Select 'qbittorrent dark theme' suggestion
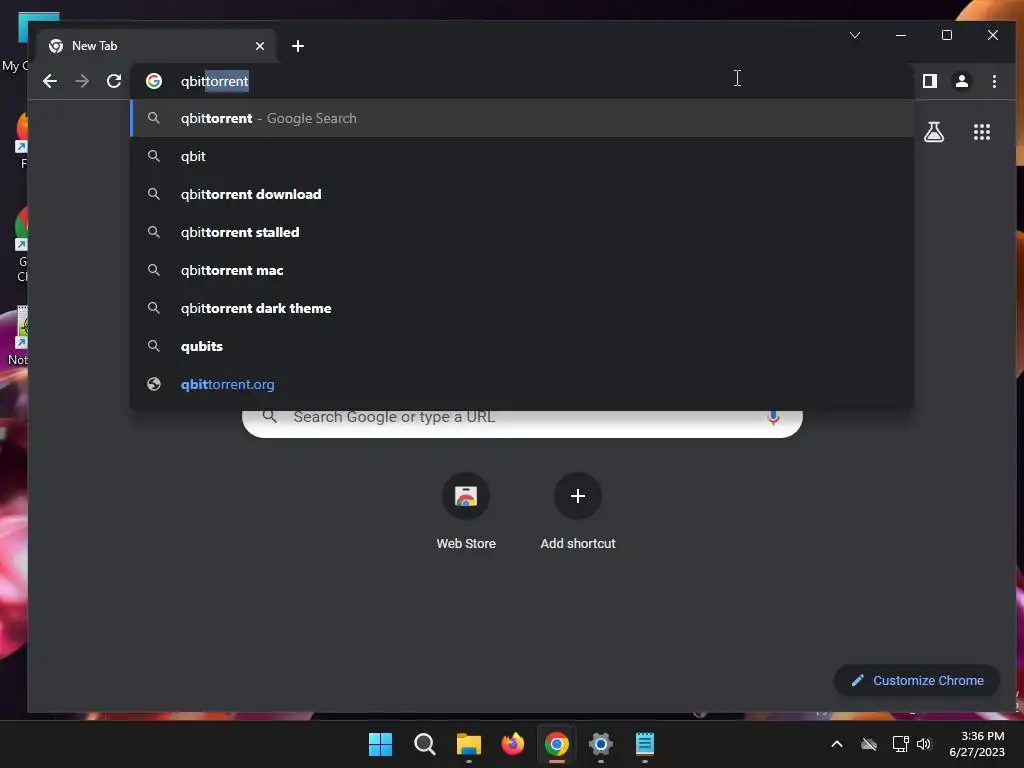Viewport: 1024px width, 768px height. click(x=522, y=308)
